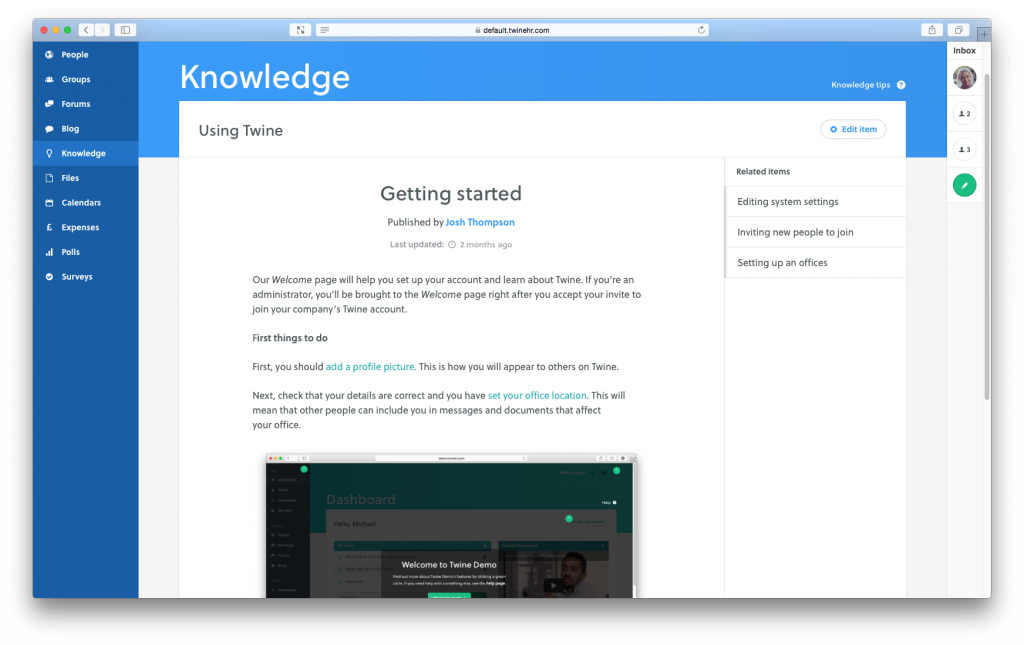Click the Forums speech bubbles icon

(x=49, y=104)
